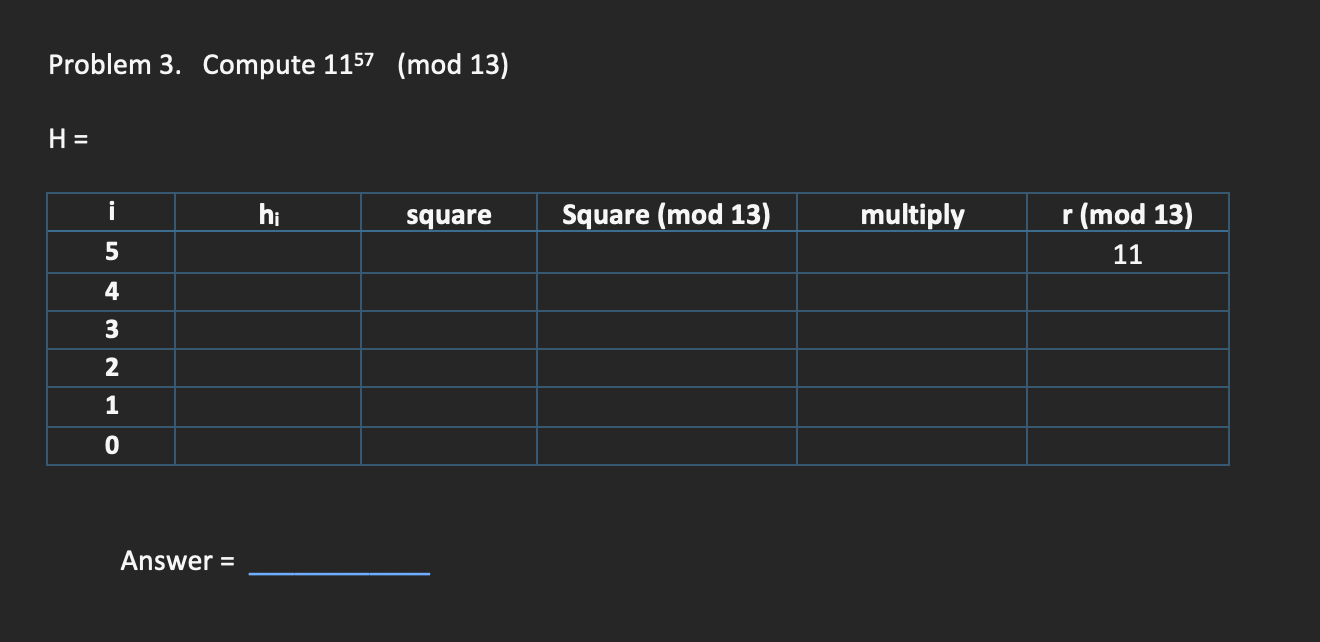The height and width of the screenshot is (642, 1320).
Task: Click the empty multiply cell in row 0
Action: (x=913, y=444)
